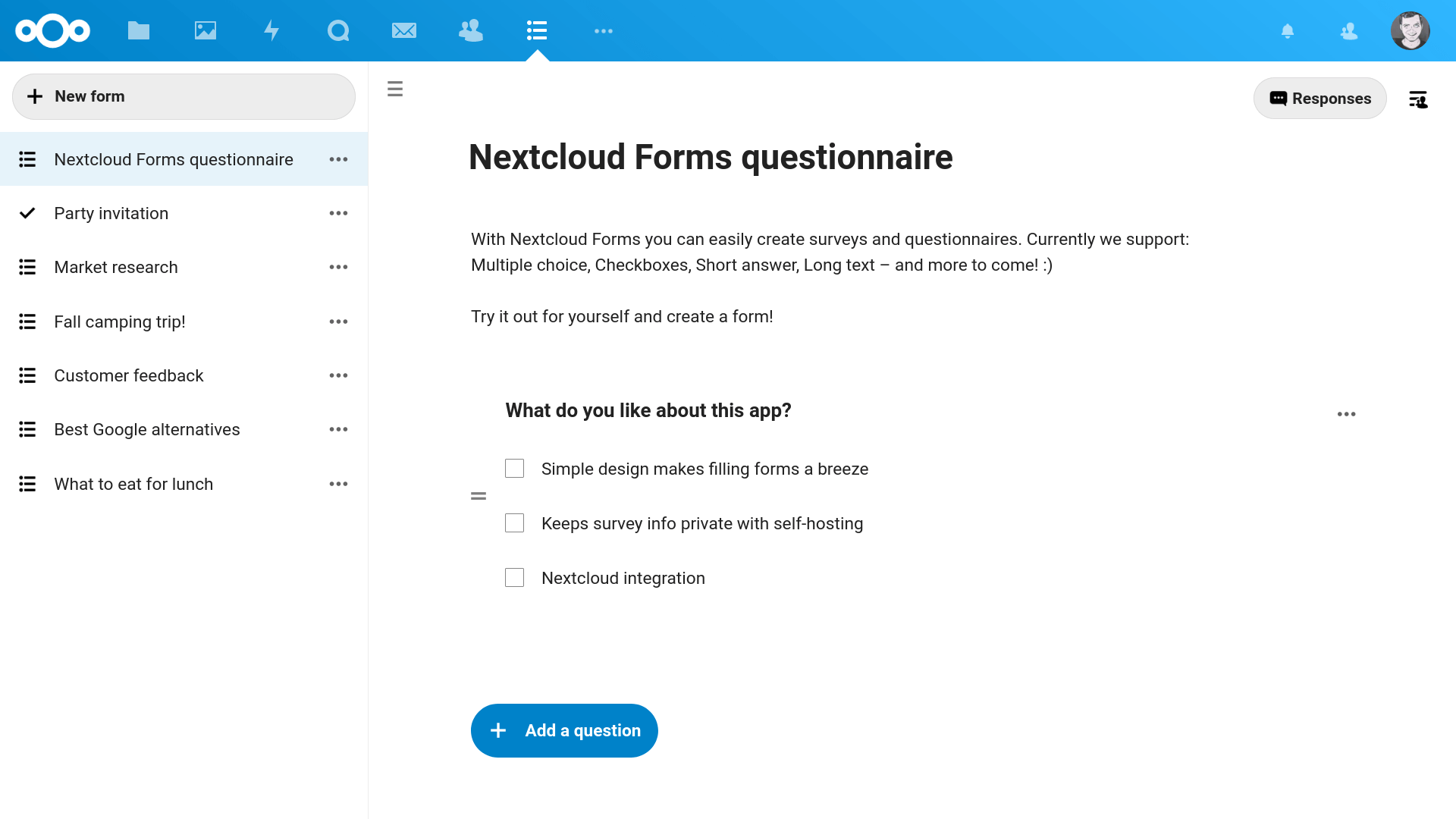Click the sidebar toggle hamburger icon
The width and height of the screenshot is (1456, 819).
click(395, 89)
